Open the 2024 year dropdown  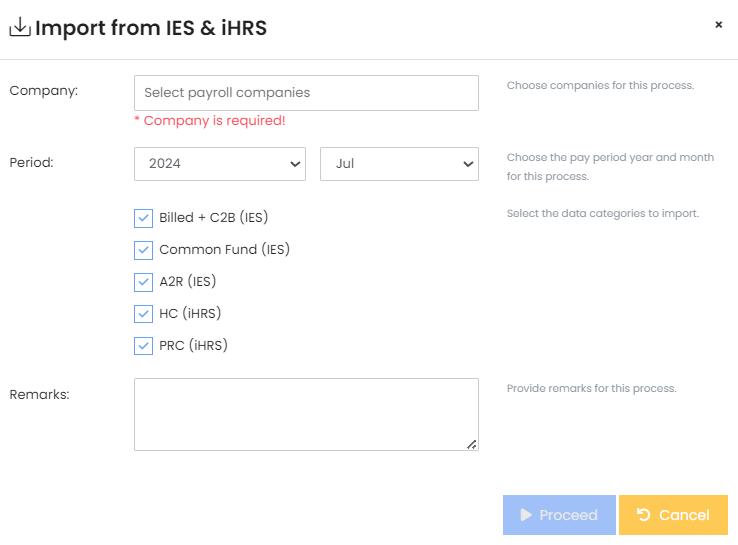[220, 164]
